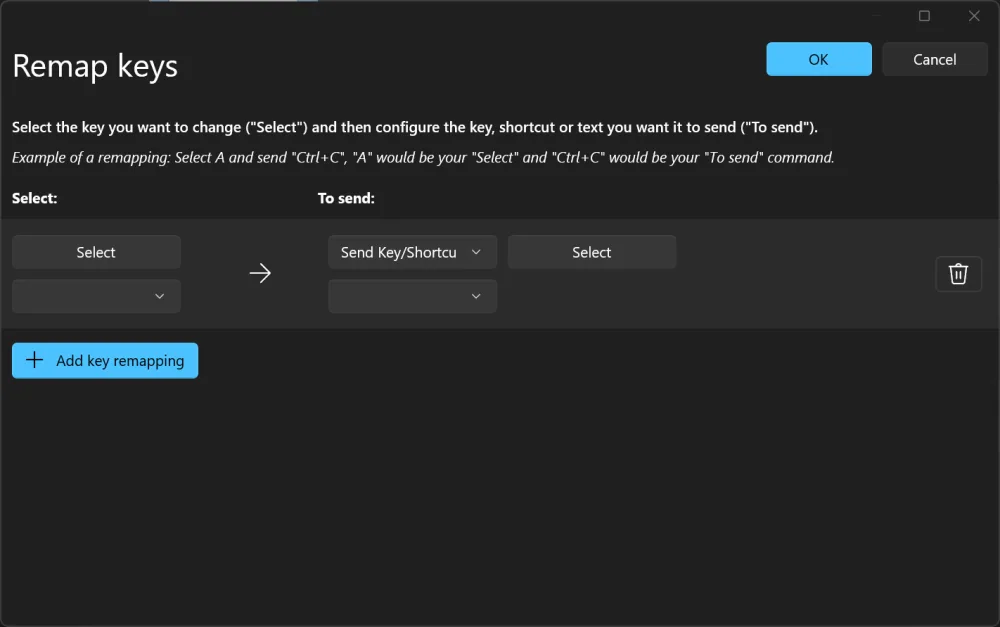Open the empty key dropdown under To send

412,296
